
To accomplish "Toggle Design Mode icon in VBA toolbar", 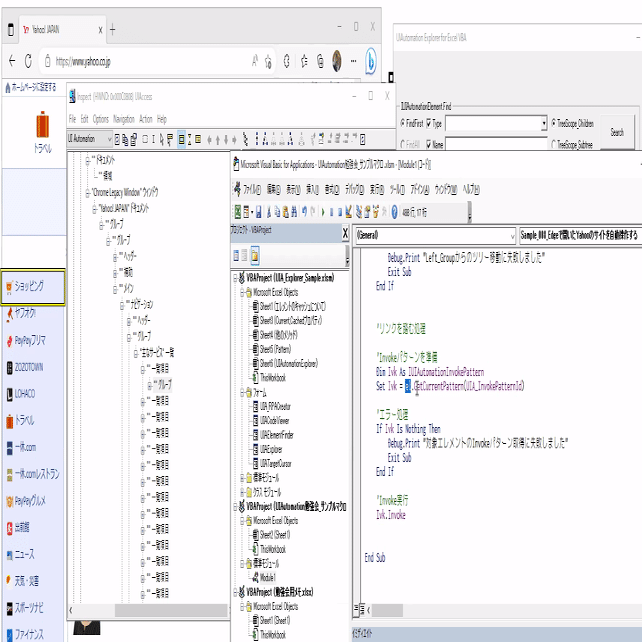I will click(348, 212).
